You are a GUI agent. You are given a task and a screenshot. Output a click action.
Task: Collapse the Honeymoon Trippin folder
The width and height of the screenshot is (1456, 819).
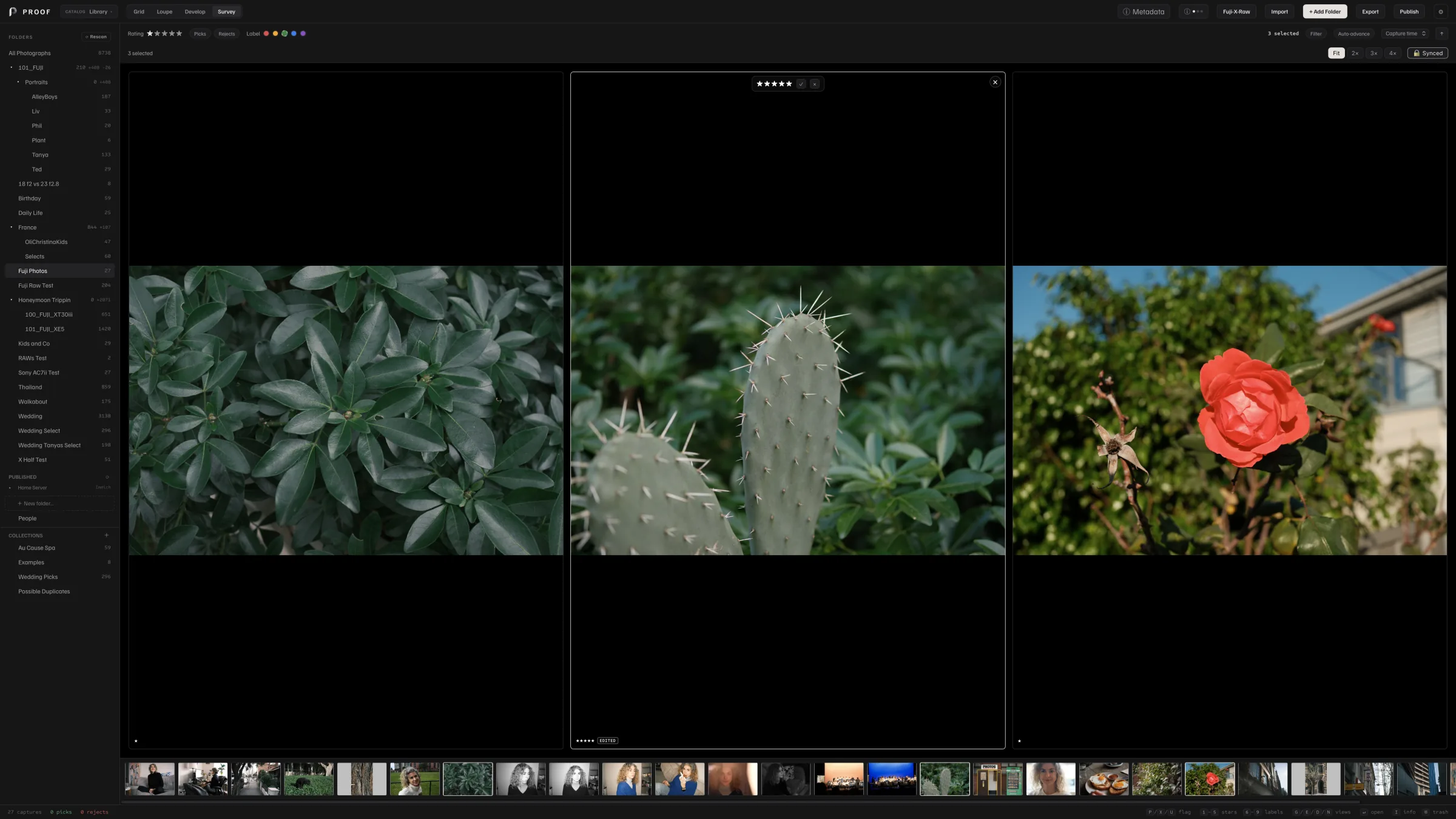click(x=12, y=300)
